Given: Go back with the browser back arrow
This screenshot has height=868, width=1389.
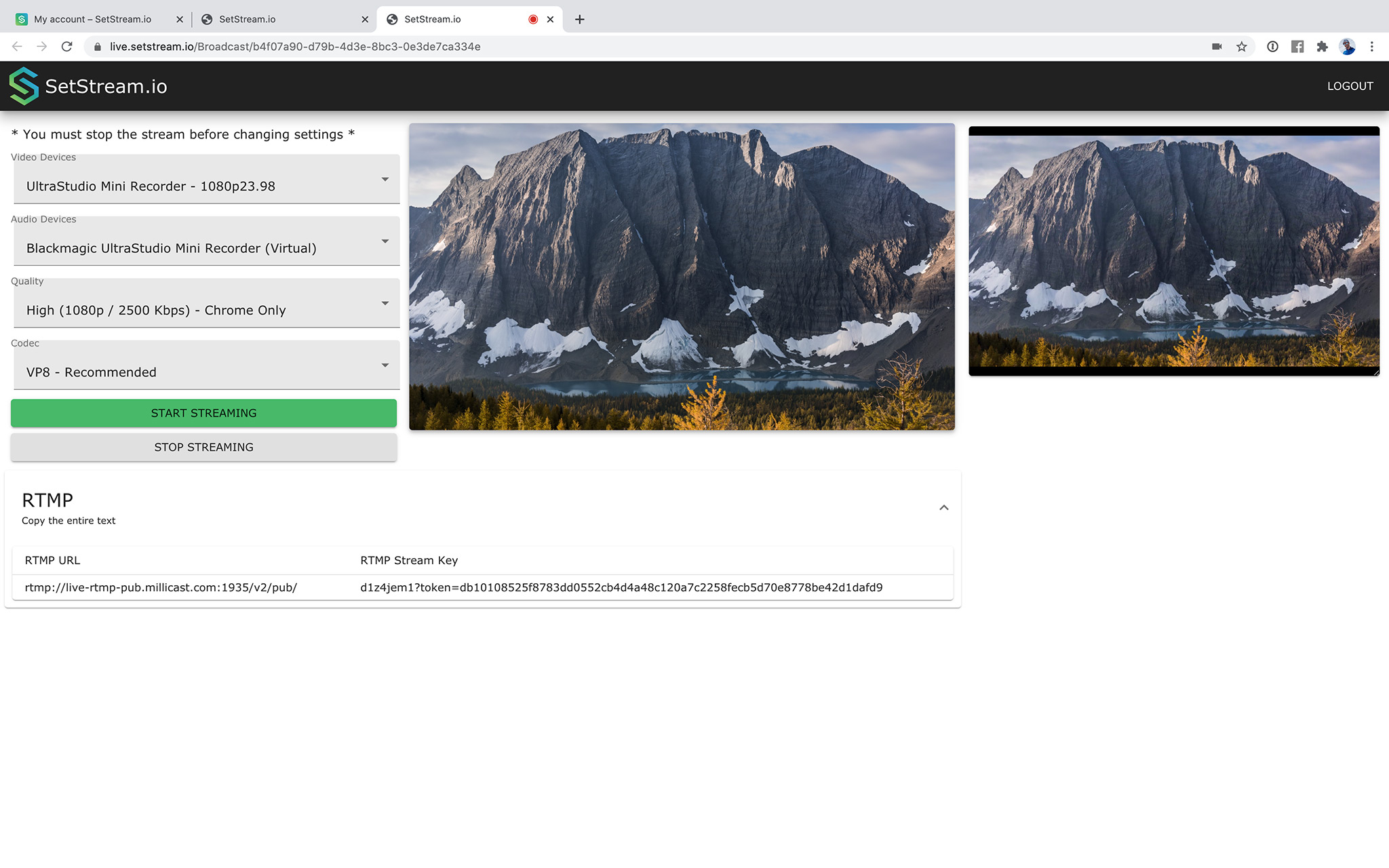Looking at the screenshot, I should pyautogui.click(x=17, y=47).
